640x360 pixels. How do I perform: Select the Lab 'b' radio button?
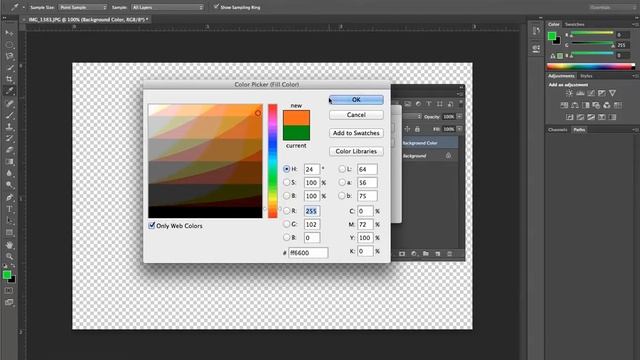pyautogui.click(x=342, y=196)
